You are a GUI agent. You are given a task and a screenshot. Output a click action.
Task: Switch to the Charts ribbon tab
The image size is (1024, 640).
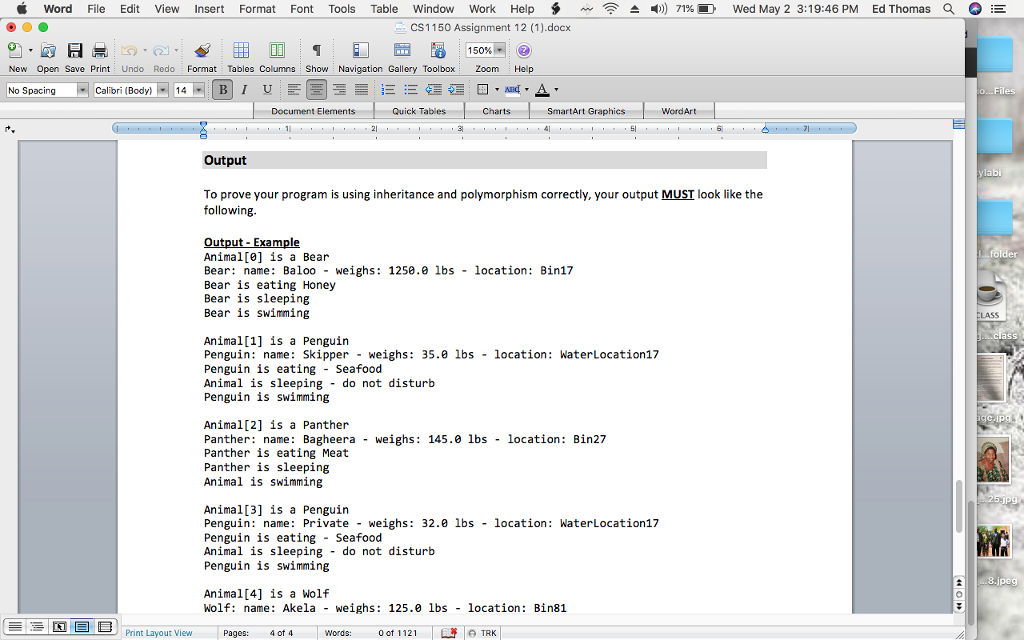click(497, 111)
